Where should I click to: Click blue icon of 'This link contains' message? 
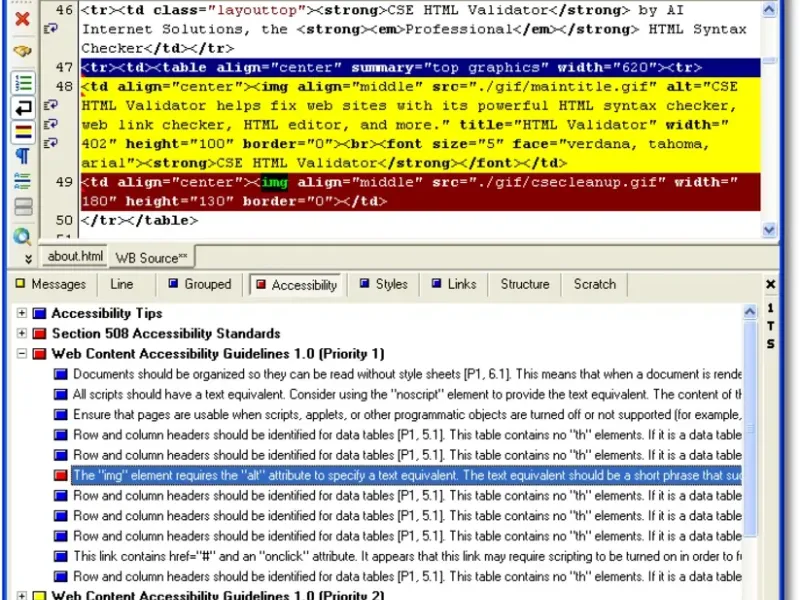coord(61,556)
